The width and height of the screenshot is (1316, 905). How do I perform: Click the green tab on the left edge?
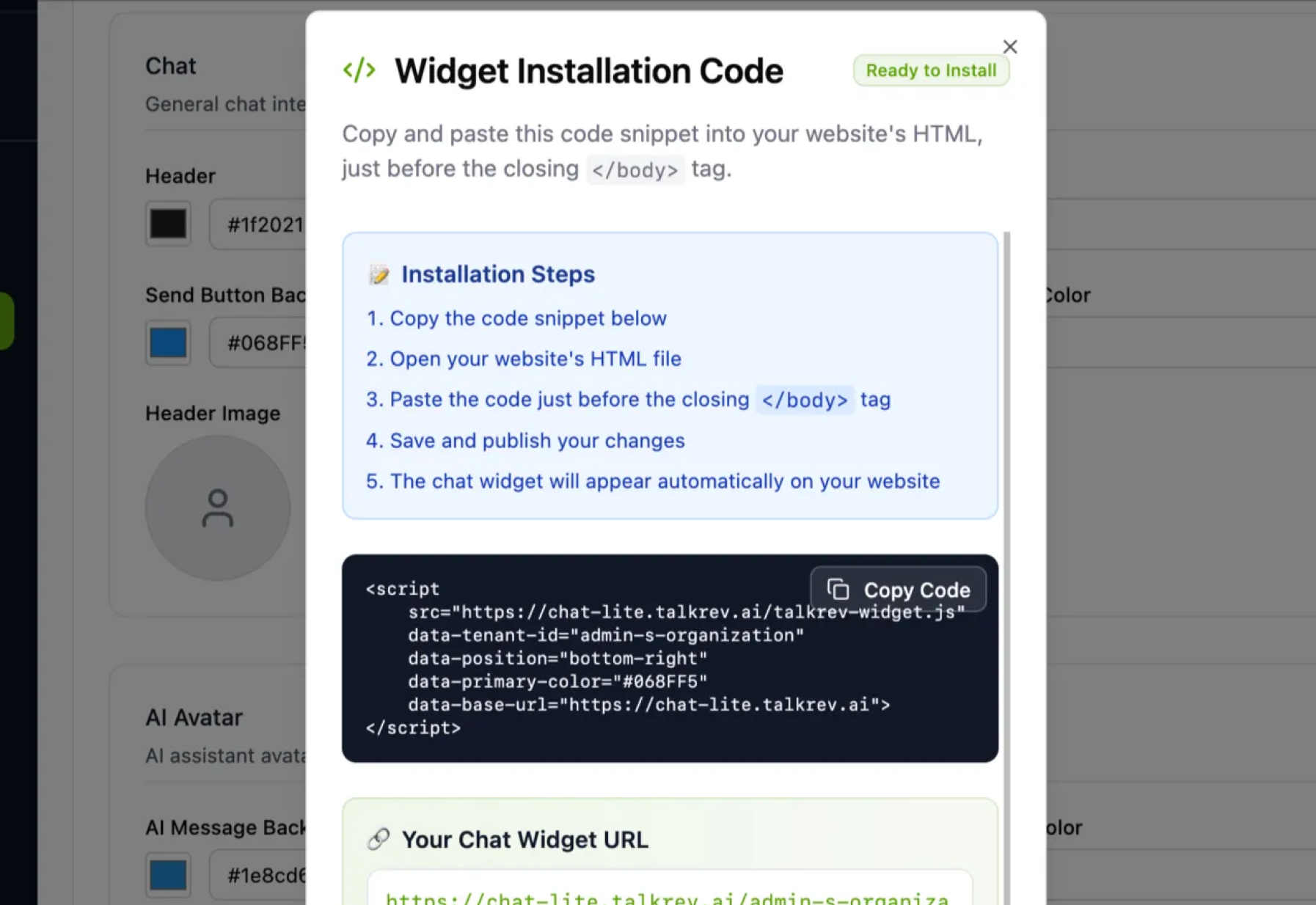pyautogui.click(x=7, y=321)
